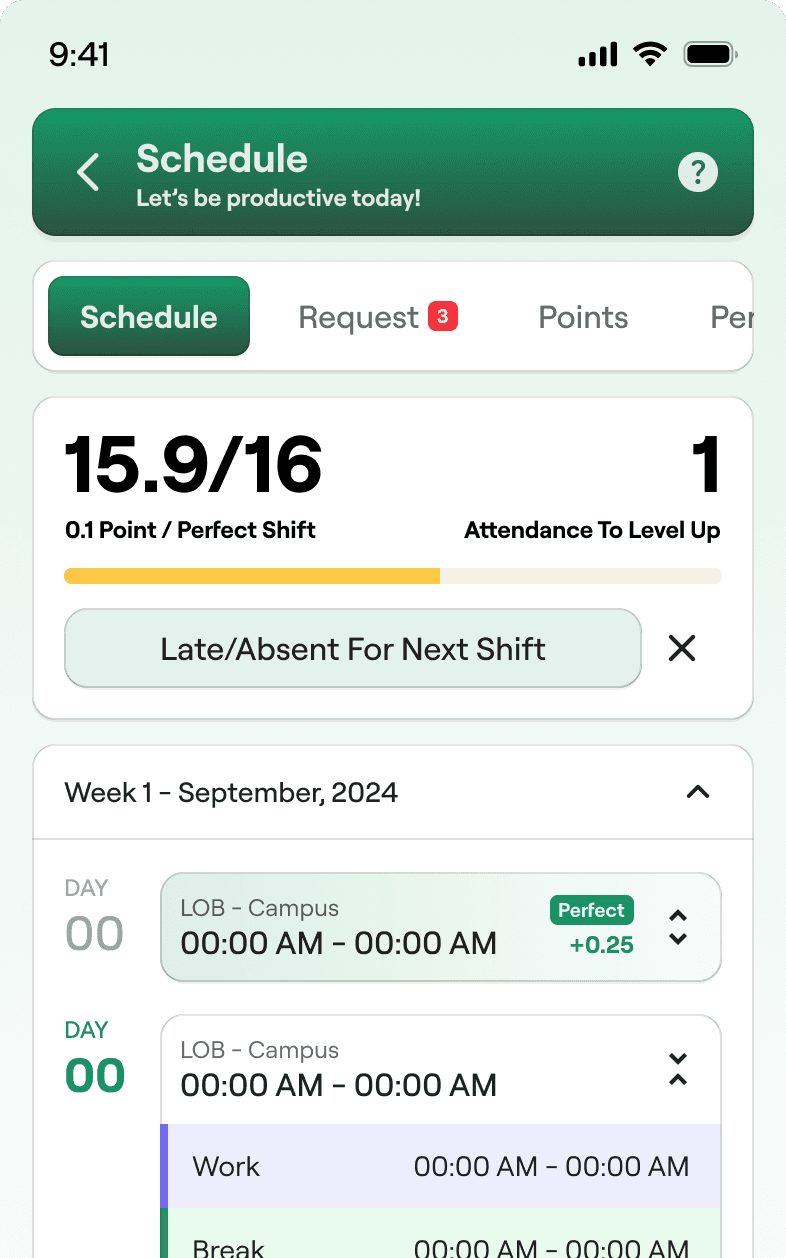This screenshot has height=1258, width=786.
Task: Tap the cellular signal bars icon
Action: 598,55
